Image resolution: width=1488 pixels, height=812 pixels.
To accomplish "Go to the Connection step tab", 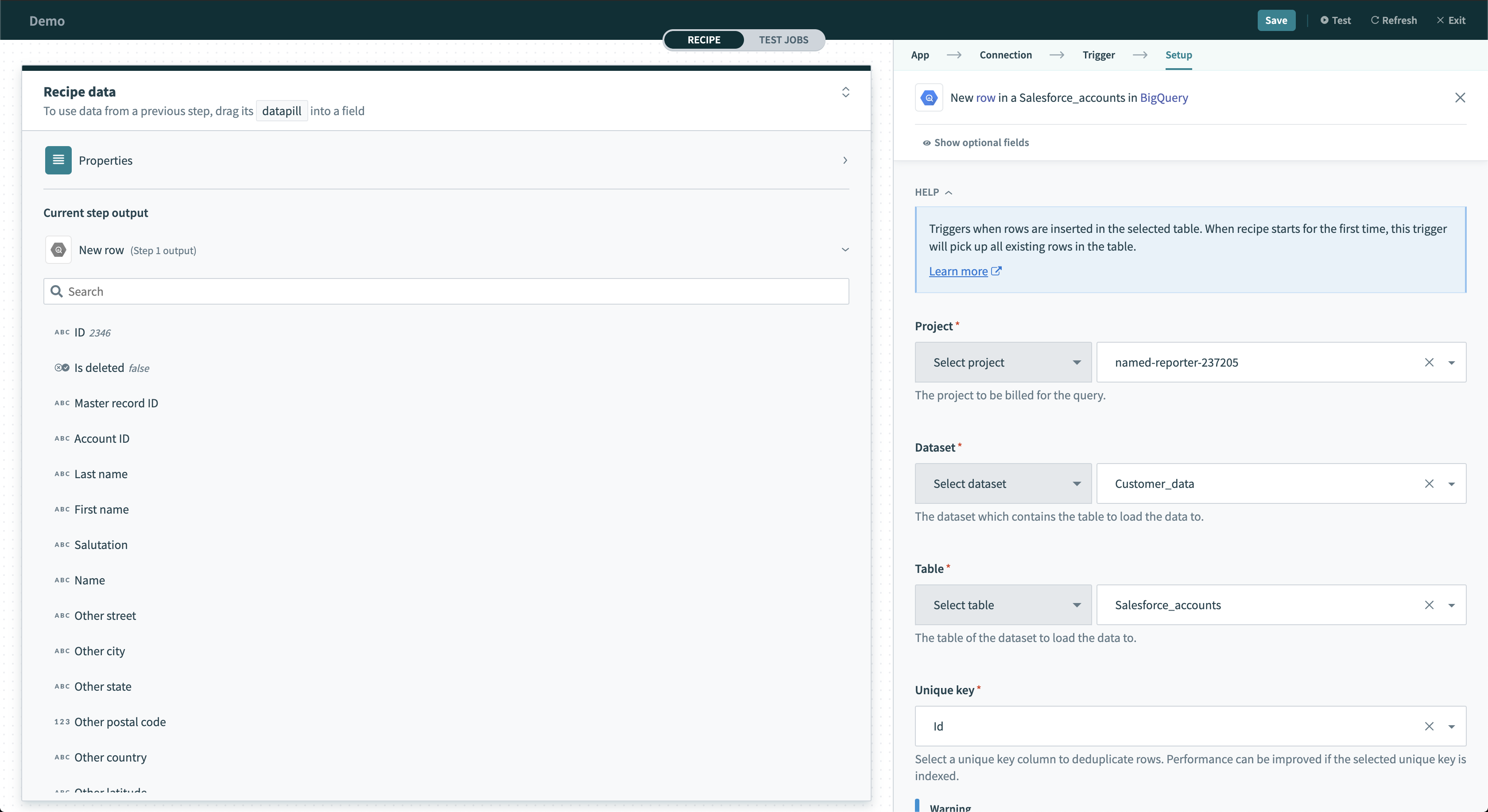I will (1005, 55).
